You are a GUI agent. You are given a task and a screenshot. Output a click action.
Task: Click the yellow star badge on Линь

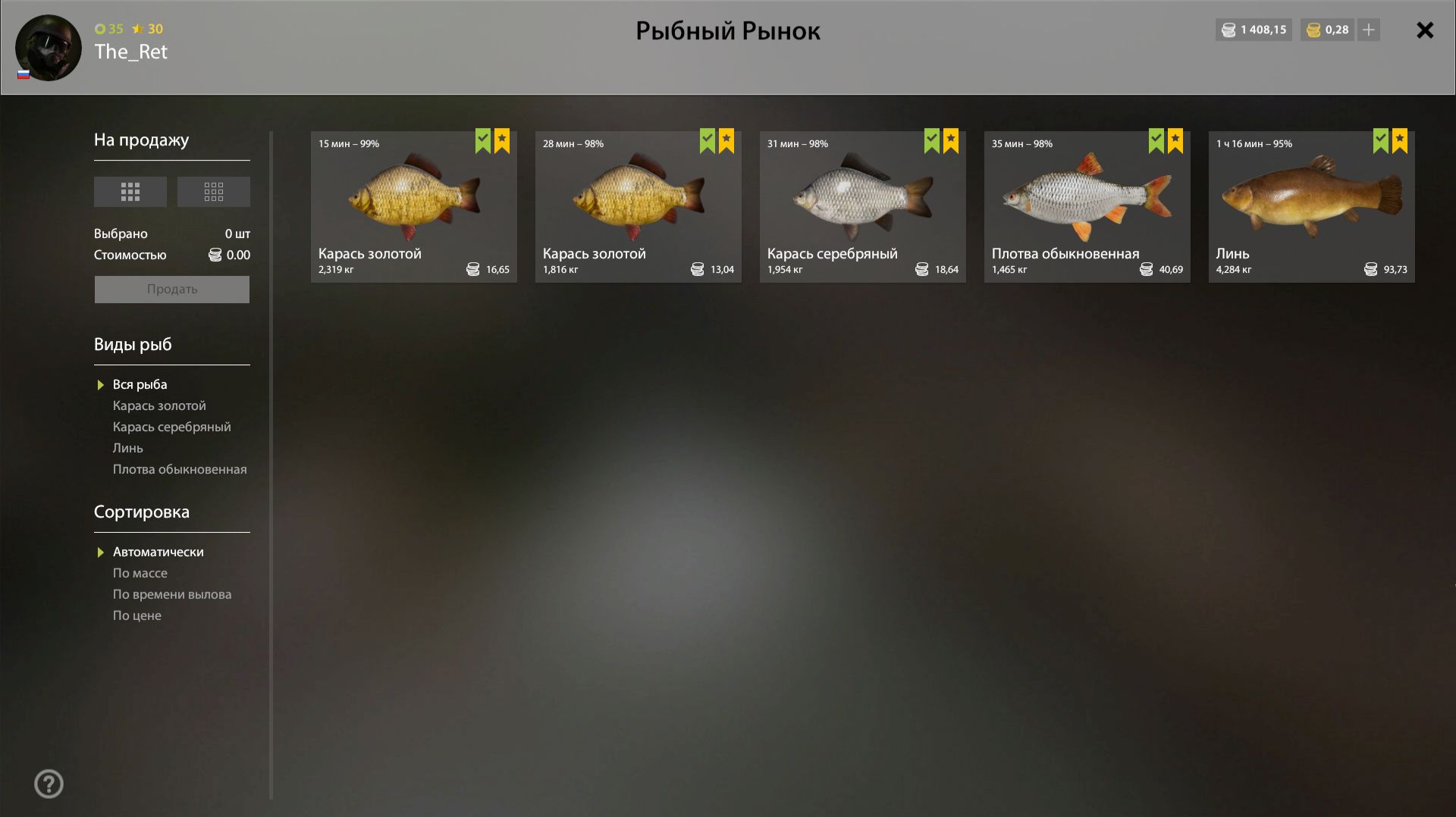pos(1400,140)
